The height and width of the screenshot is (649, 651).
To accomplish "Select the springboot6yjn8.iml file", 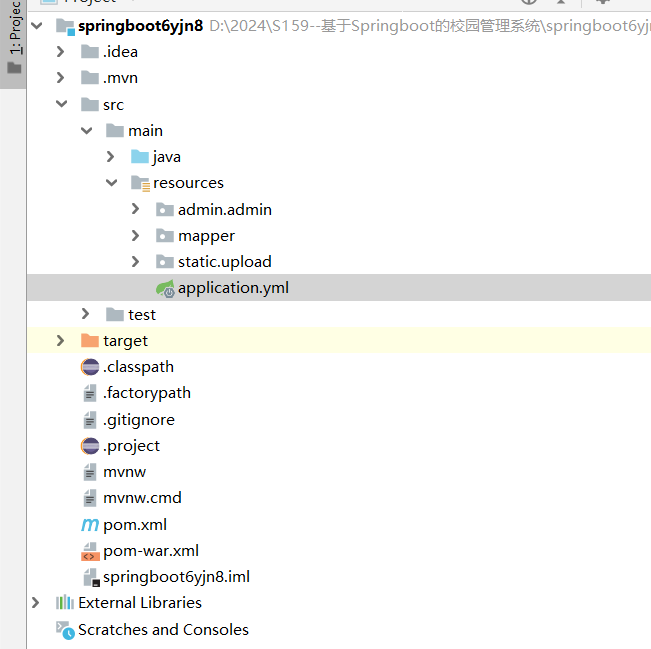I will point(176,577).
